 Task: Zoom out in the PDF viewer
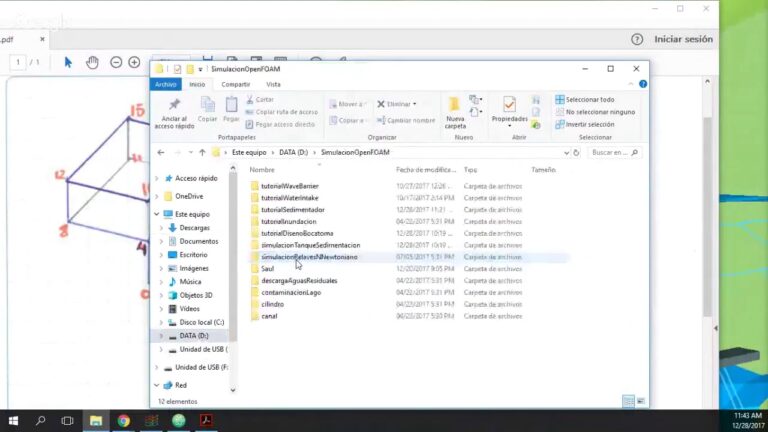tap(116, 62)
